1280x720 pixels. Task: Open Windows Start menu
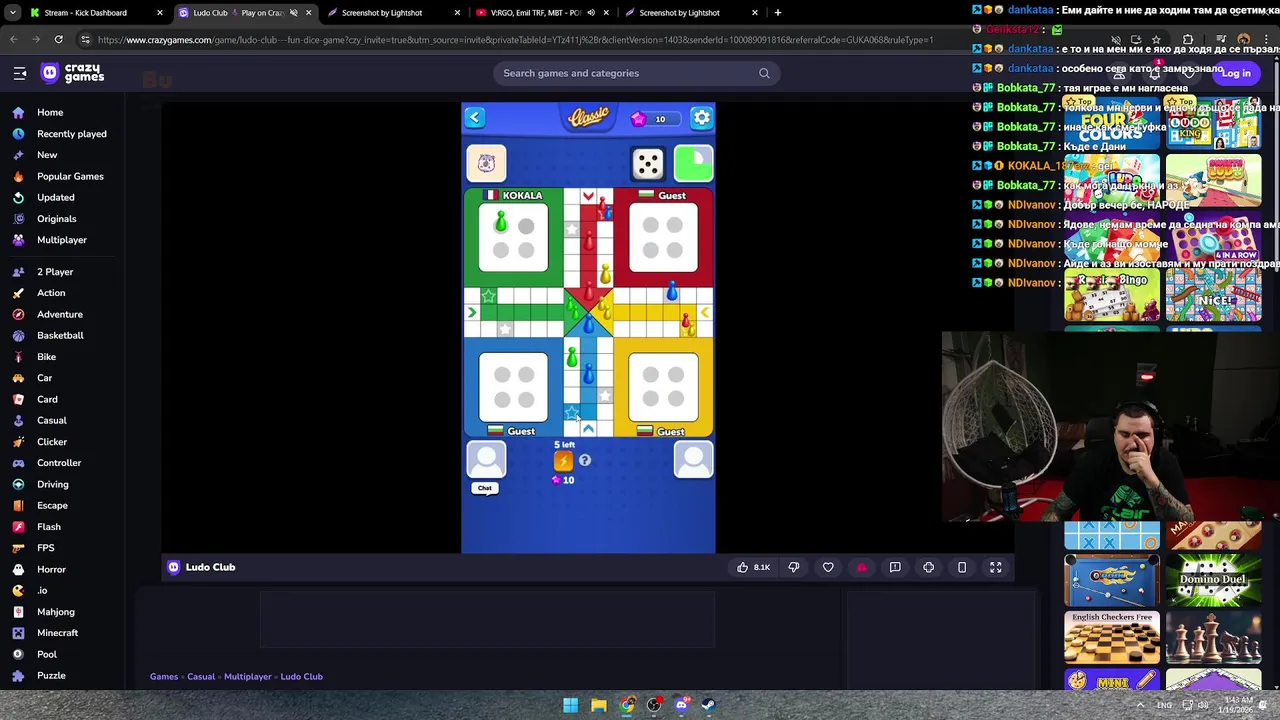[x=570, y=705]
